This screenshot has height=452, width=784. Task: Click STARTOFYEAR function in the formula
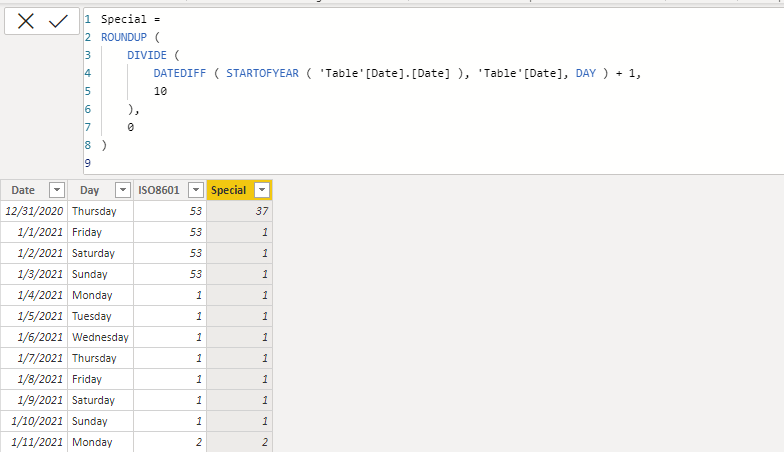[262, 73]
